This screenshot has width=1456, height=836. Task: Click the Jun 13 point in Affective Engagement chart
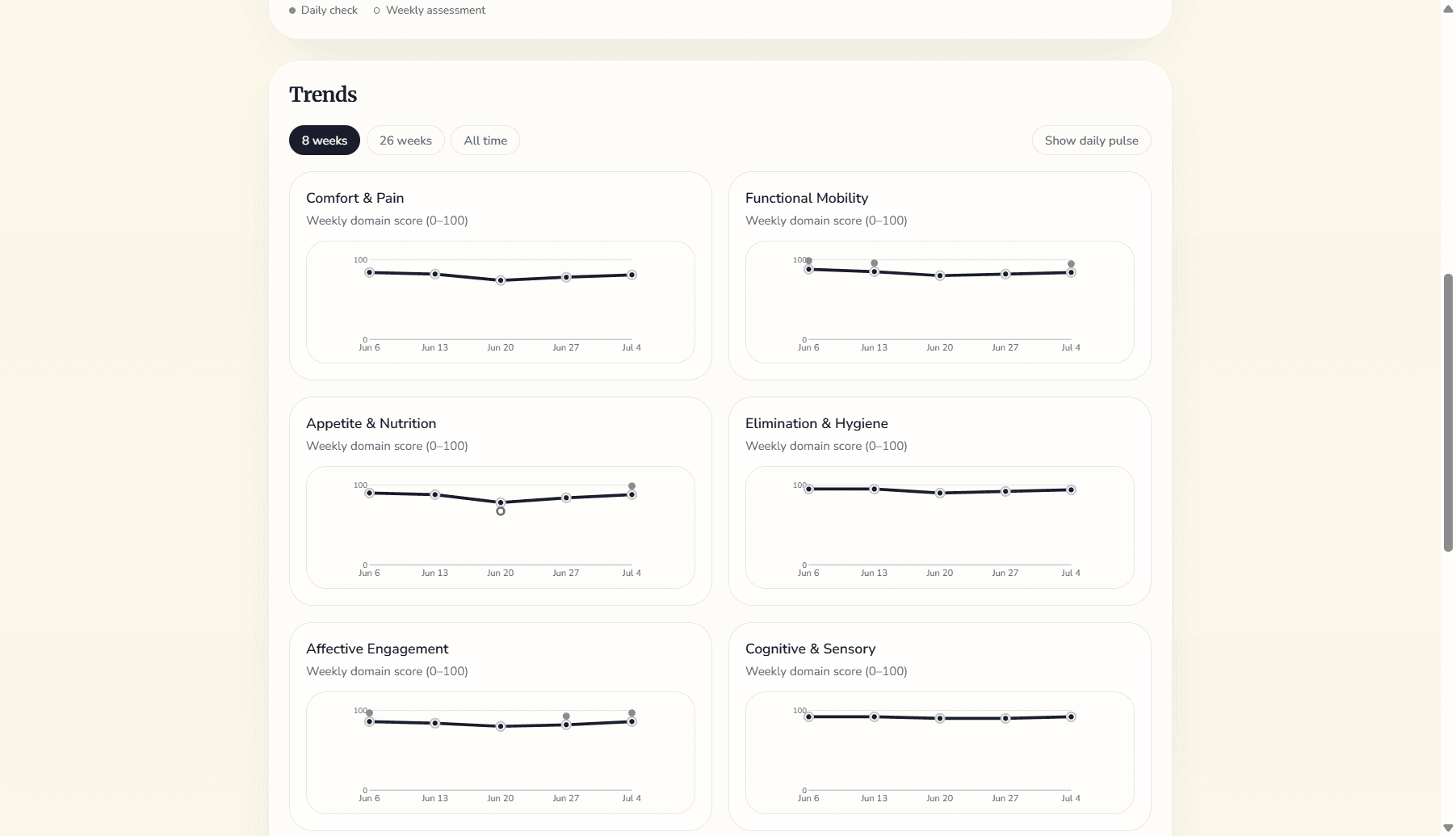point(435,723)
